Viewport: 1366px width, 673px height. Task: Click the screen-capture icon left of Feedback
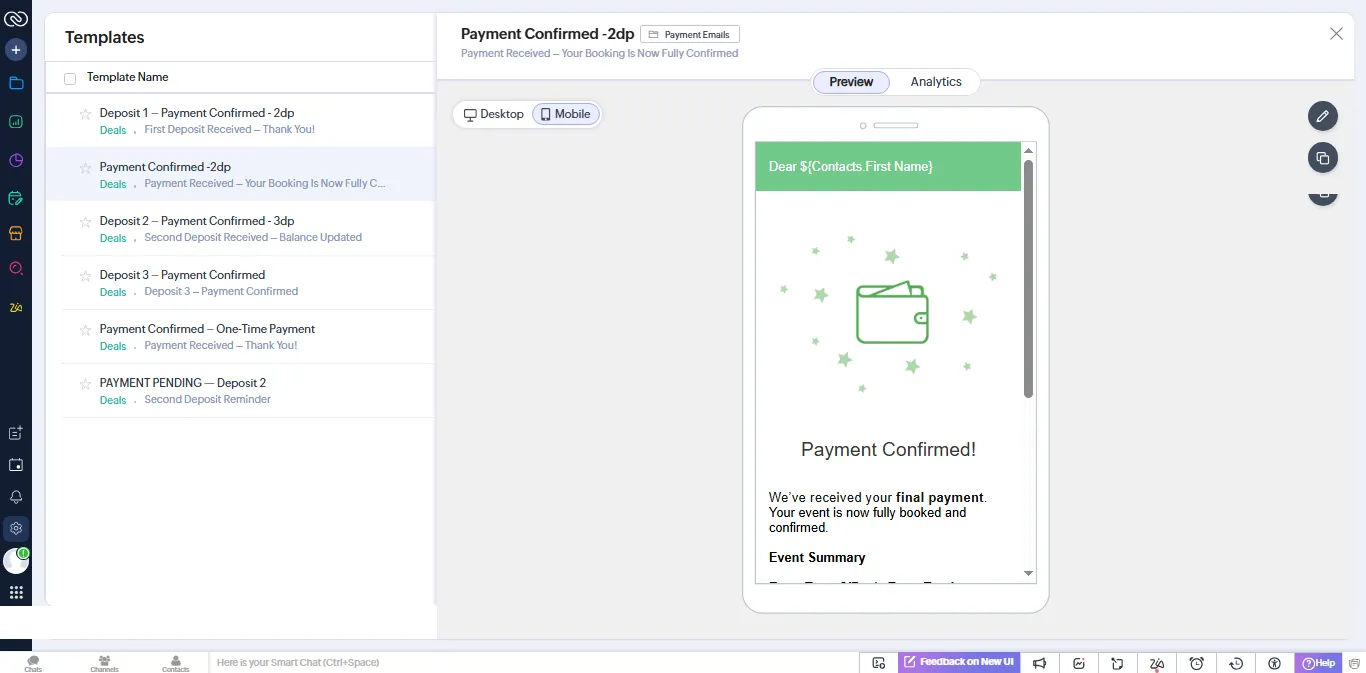coord(878,663)
